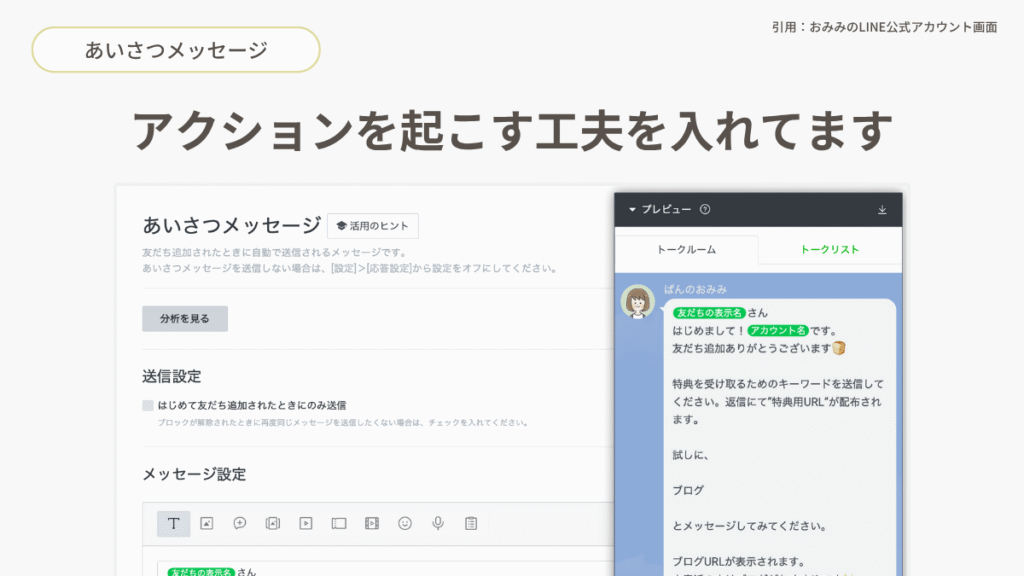Collapse the プレビュー panel with triangle arrow
Viewport: 1024px width, 576px height.
pos(632,210)
